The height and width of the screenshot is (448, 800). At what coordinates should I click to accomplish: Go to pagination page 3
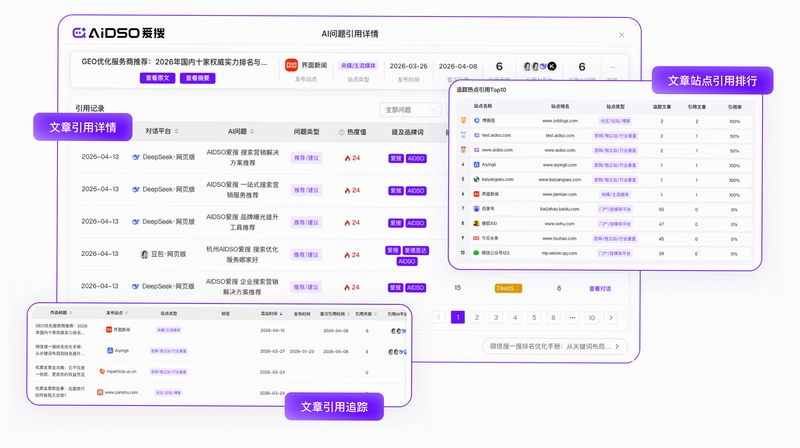click(496, 317)
